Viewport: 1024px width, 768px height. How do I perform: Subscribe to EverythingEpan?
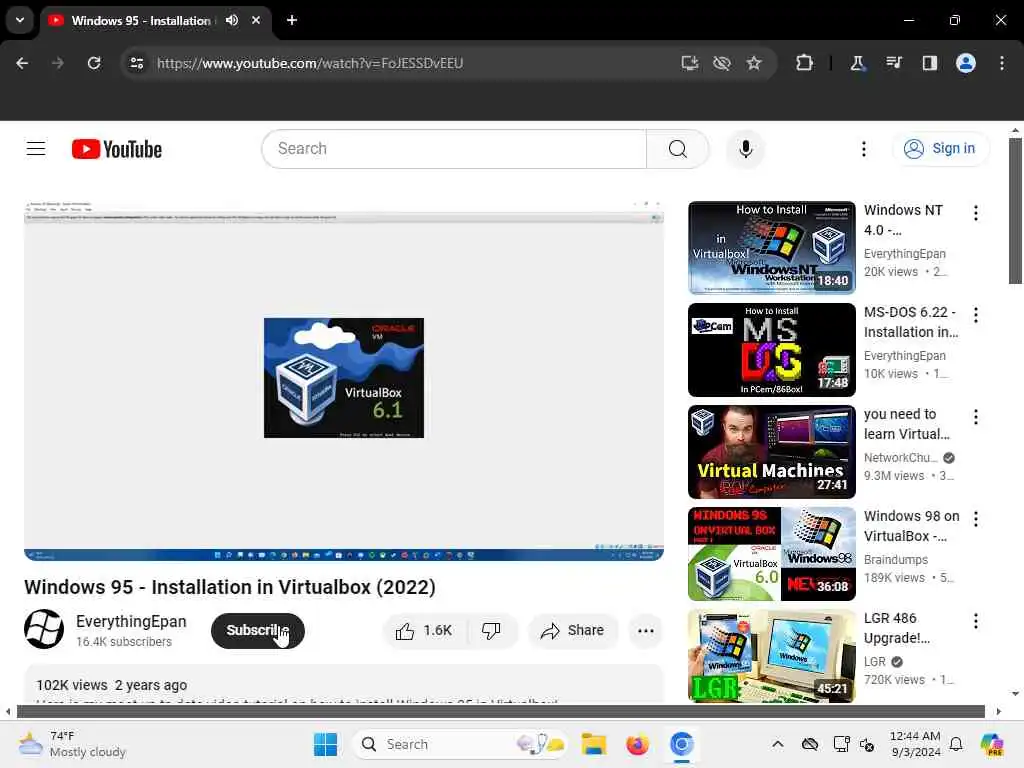click(257, 630)
